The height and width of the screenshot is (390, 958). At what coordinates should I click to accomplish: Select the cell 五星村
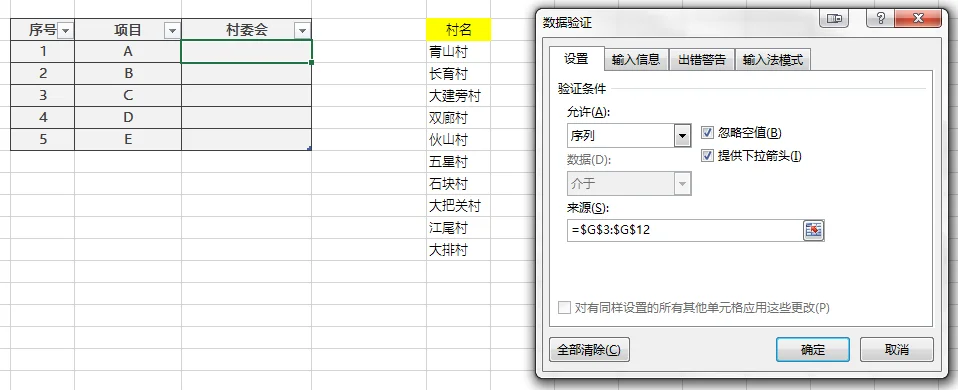coord(458,162)
